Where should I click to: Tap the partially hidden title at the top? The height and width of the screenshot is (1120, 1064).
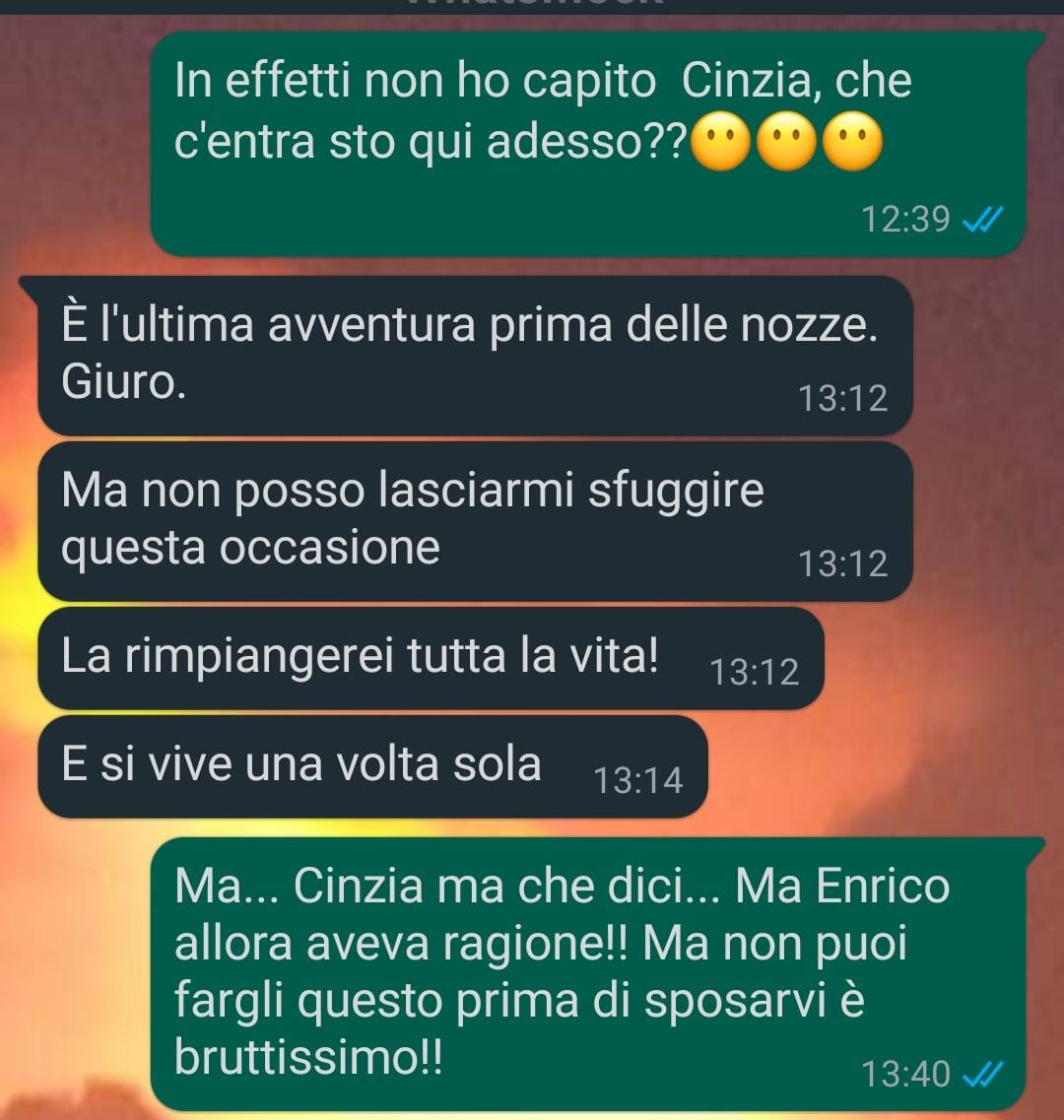coord(534,4)
